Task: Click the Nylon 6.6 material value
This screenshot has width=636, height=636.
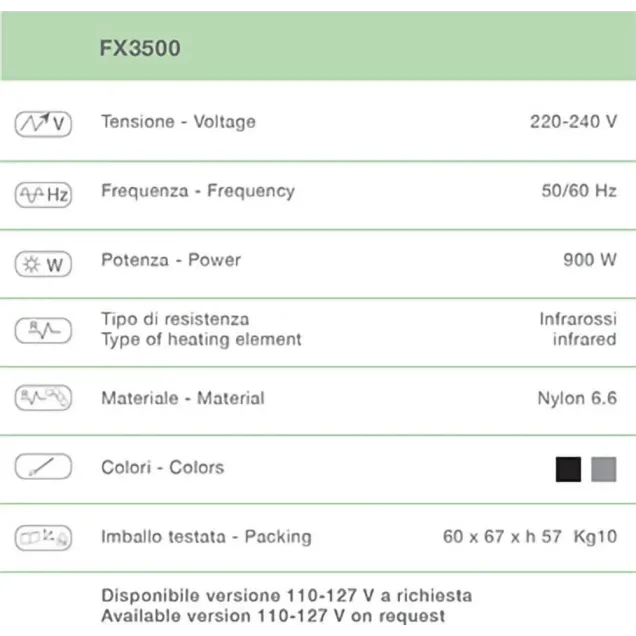Action: point(577,398)
